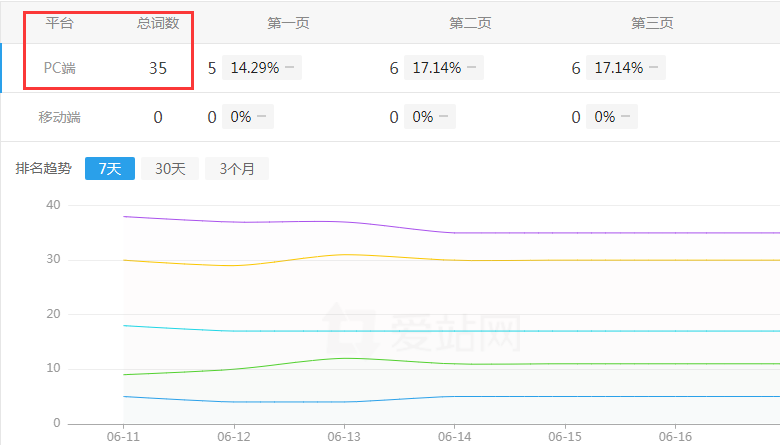Click the PC端 total keyword count 35
Viewport: 780px width, 445px height.
point(158,68)
